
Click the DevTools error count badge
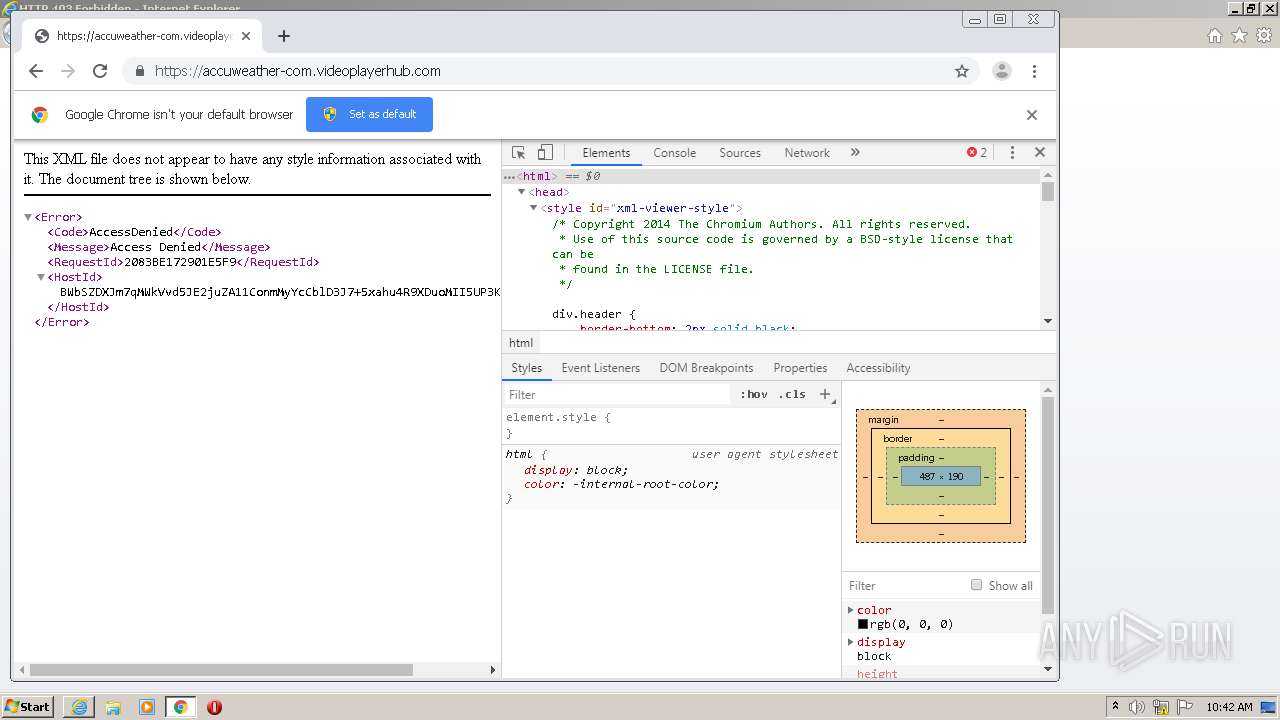tap(977, 153)
